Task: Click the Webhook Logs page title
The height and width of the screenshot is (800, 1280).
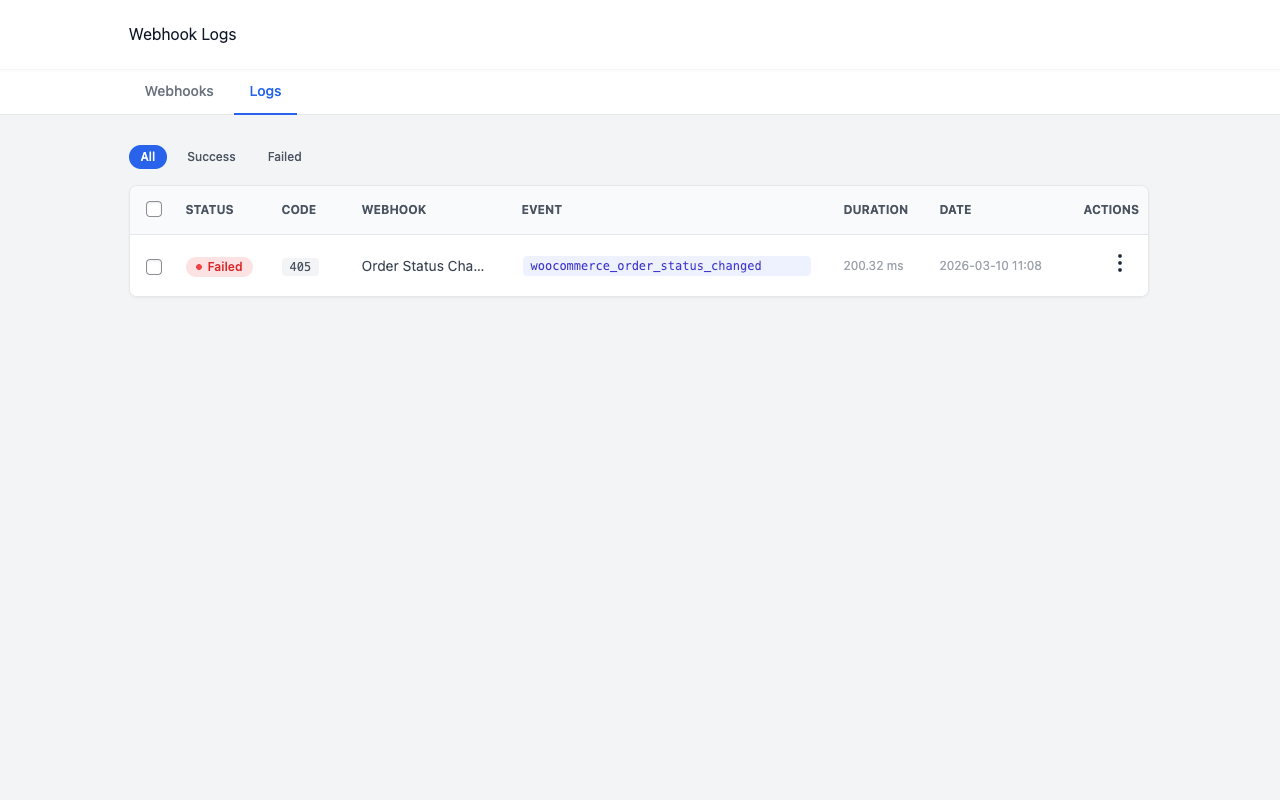Action: click(x=183, y=34)
